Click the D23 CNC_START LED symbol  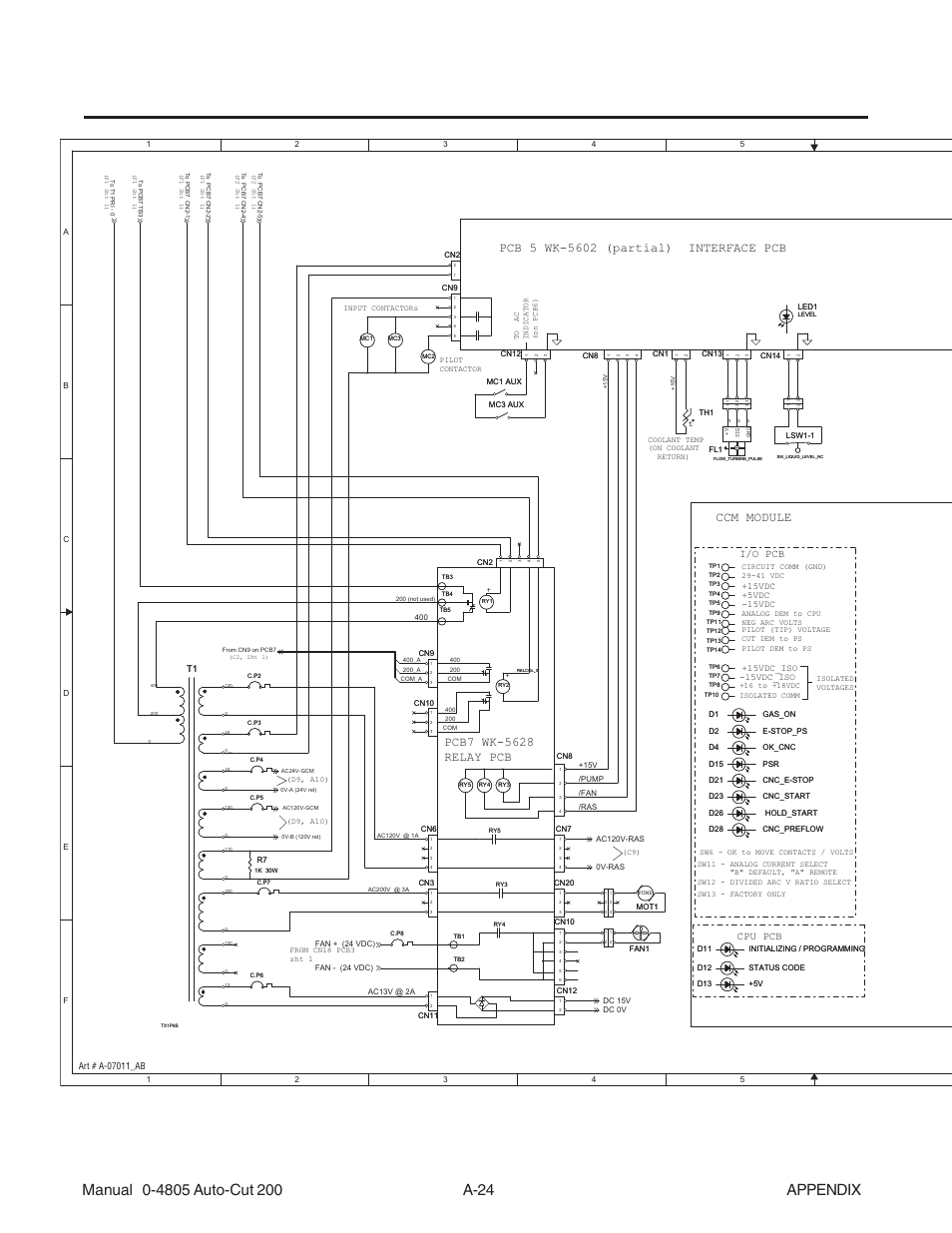[x=740, y=796]
